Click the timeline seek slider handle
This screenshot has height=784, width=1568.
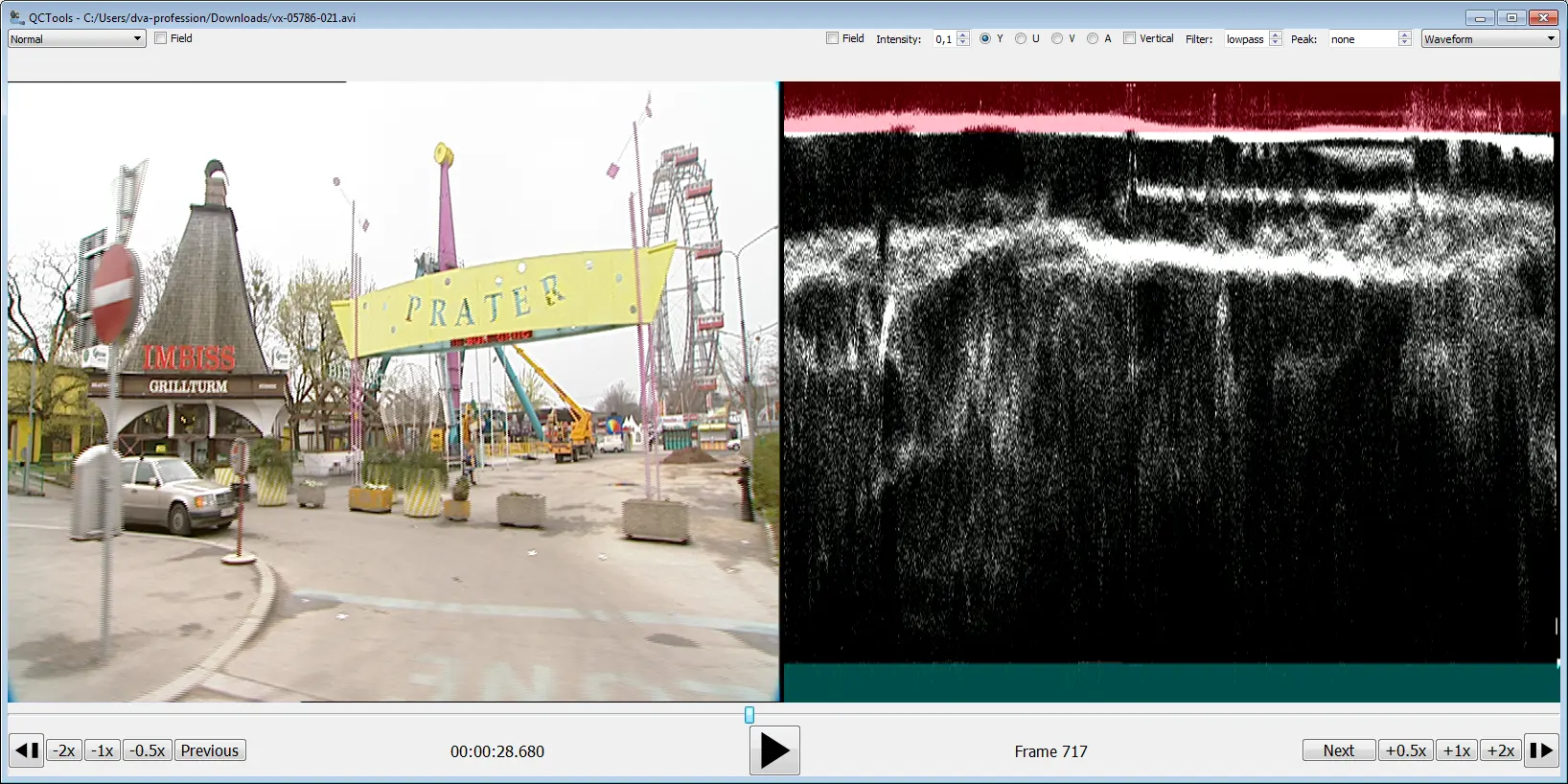(749, 715)
